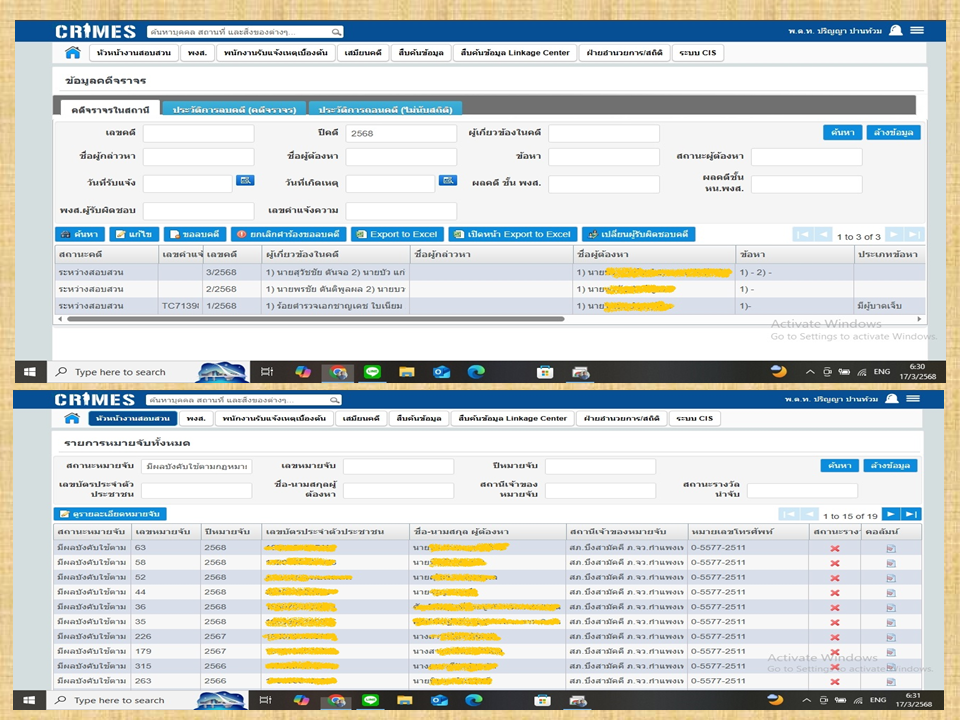The height and width of the screenshot is (720, 960).
Task: Click the document icon for warrant number 63
Action: coord(890,548)
